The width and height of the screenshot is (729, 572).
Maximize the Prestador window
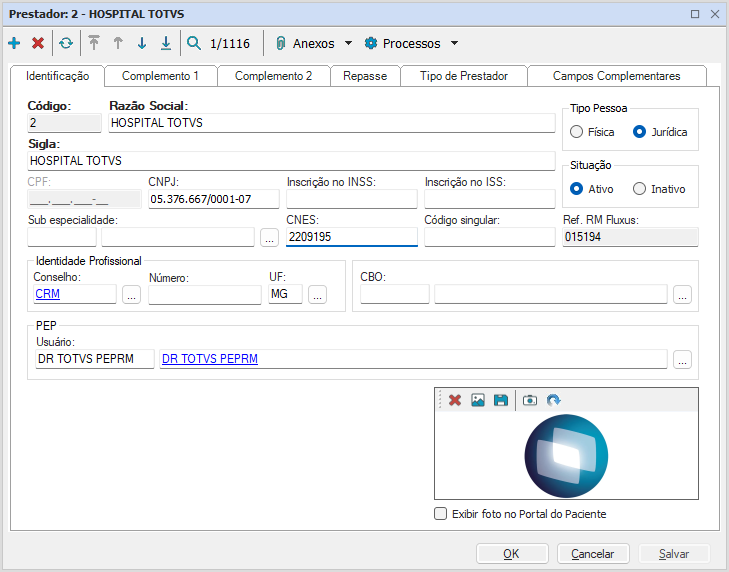click(695, 14)
